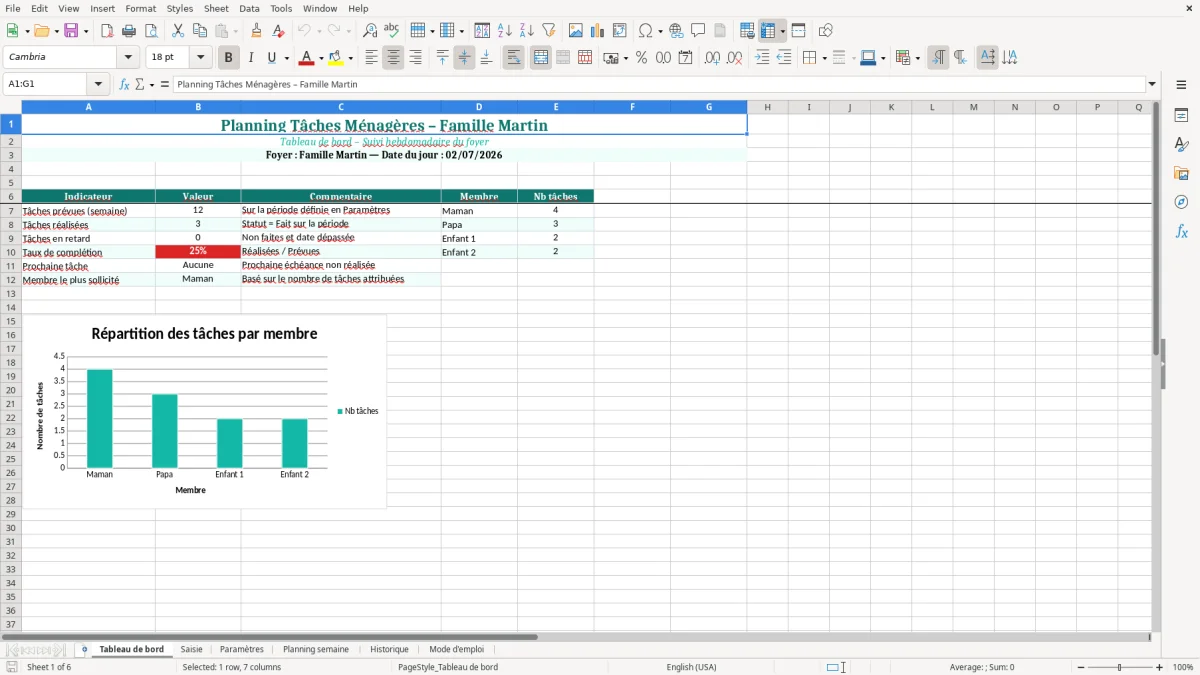Increase the indent
Screen dimensions: 1200x675
(x=762, y=58)
